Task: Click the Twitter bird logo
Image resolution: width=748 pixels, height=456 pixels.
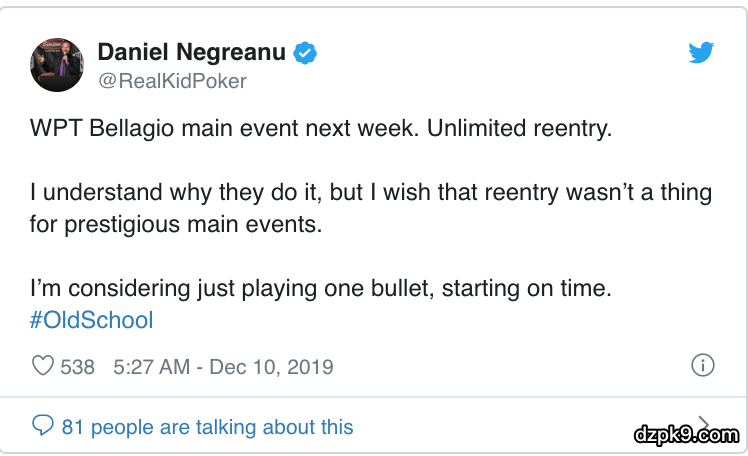Action: (x=702, y=54)
